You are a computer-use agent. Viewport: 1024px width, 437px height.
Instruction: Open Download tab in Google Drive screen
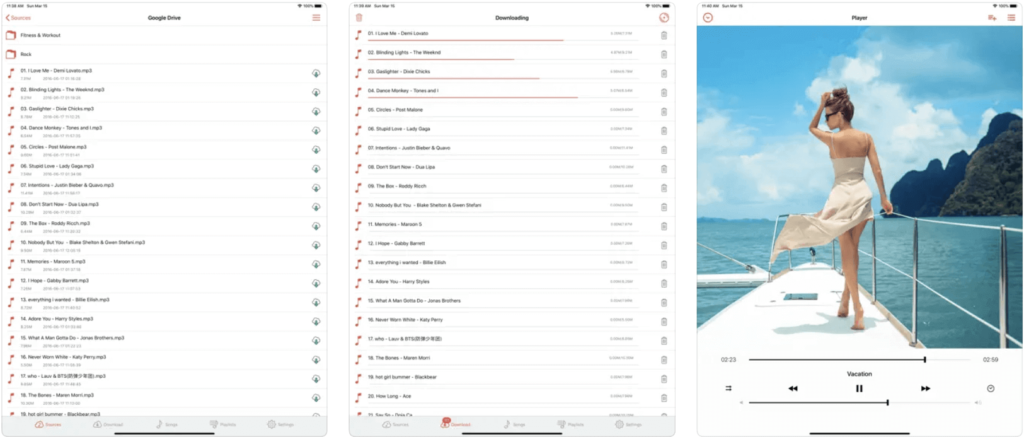point(108,425)
